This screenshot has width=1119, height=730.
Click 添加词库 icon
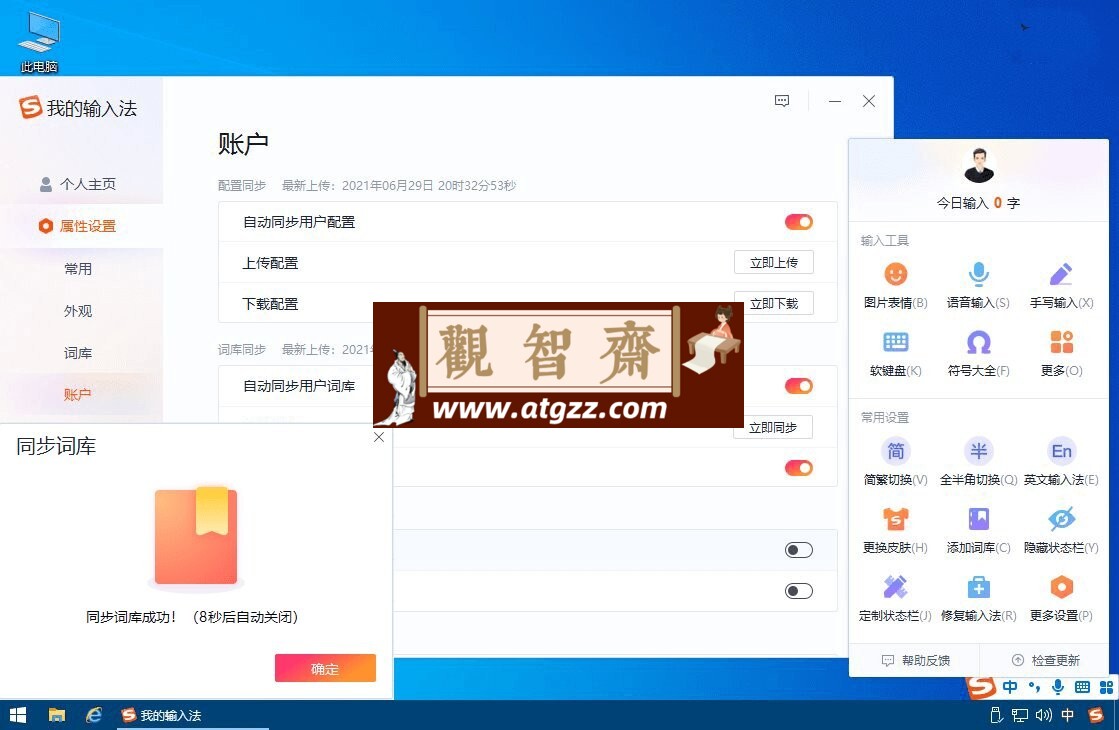click(978, 519)
